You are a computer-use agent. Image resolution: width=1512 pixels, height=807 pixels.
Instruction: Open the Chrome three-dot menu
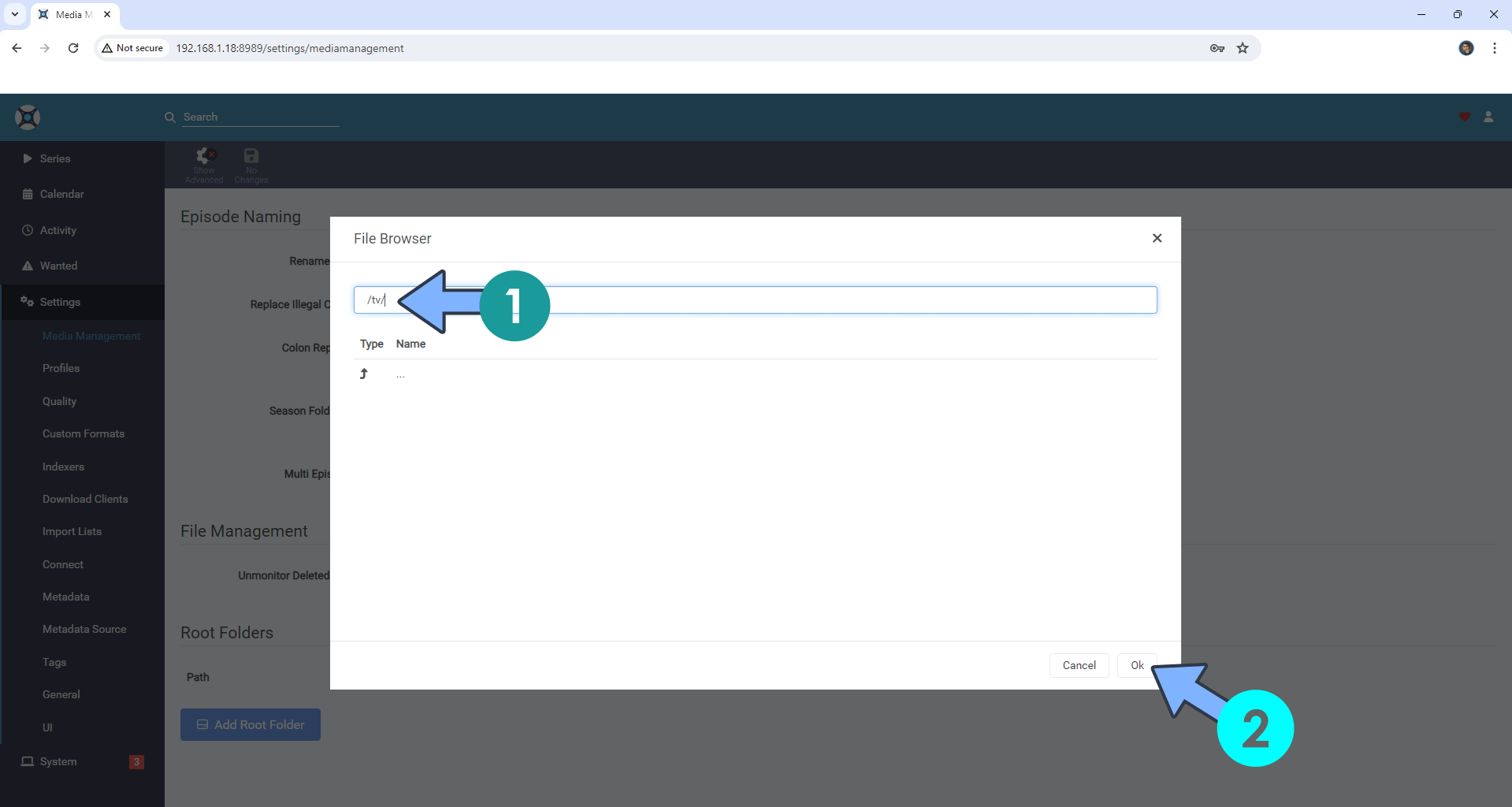1494,48
